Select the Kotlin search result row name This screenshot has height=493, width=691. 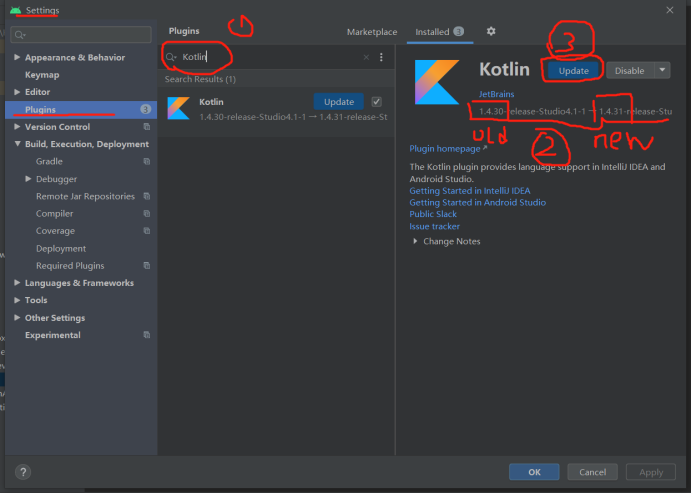pyautogui.click(x=211, y=102)
